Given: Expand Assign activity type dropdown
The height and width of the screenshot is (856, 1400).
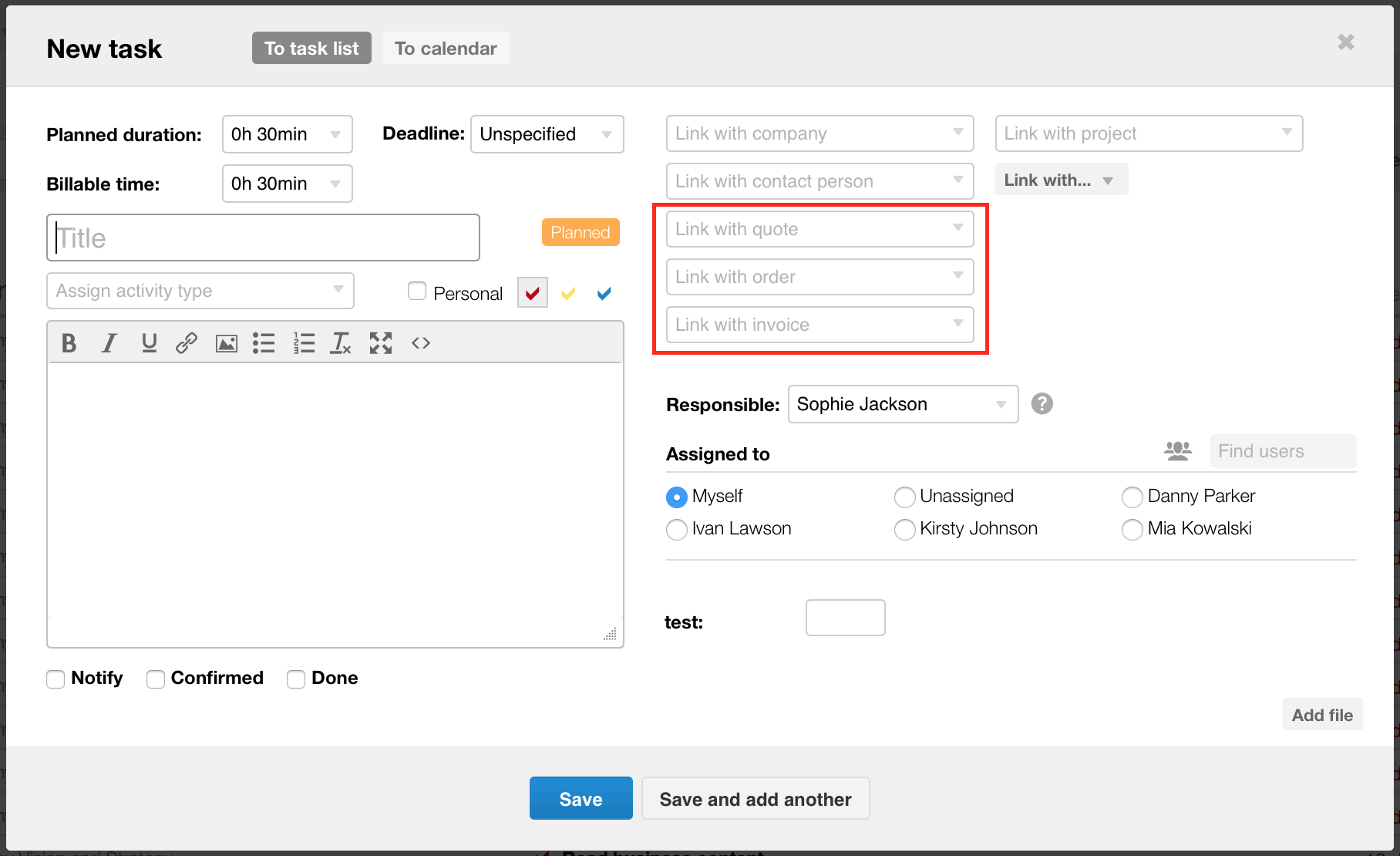Looking at the screenshot, I should 200,291.
